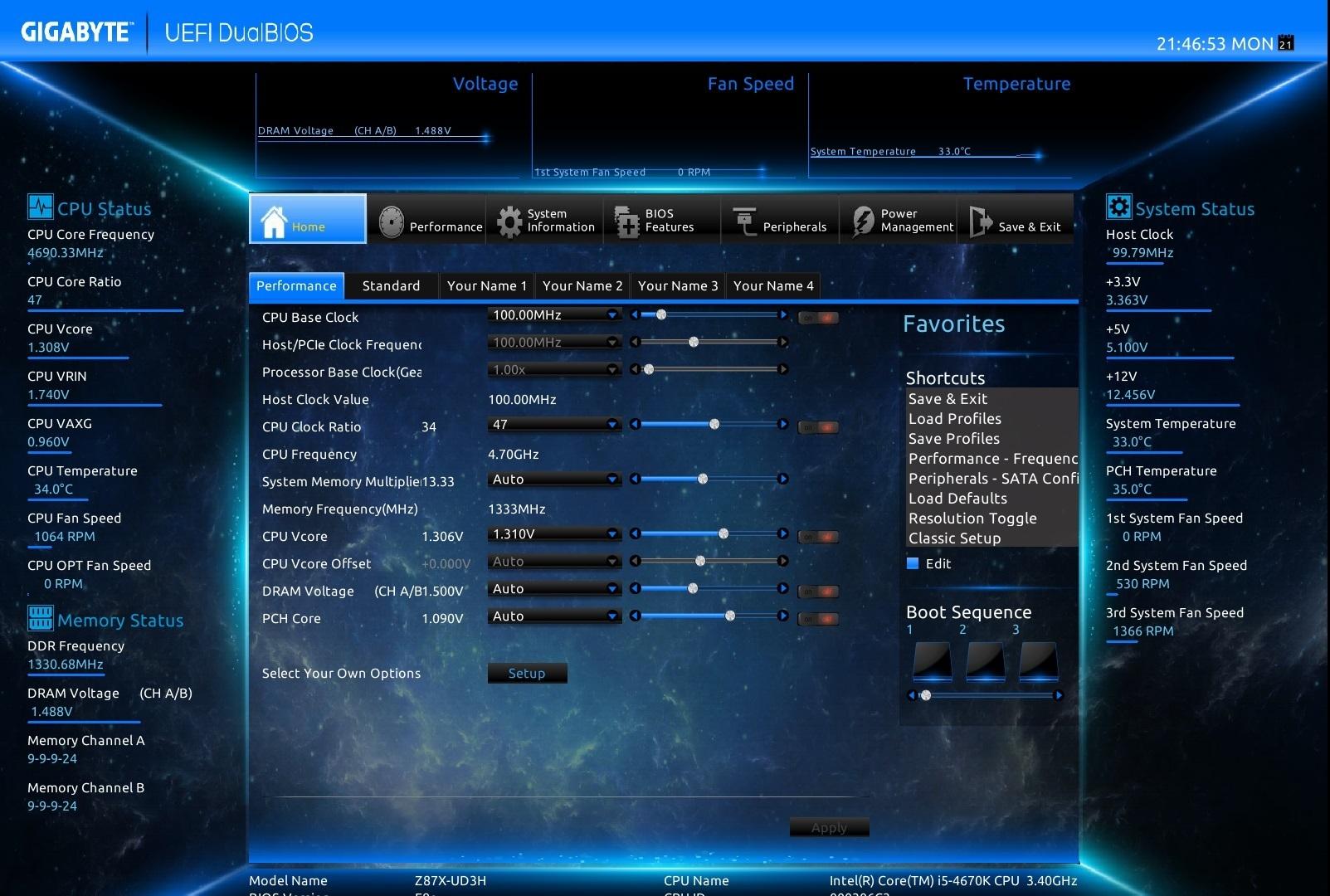The width and height of the screenshot is (1330, 896).
Task: Click Save Profiles shortcut
Action: 954,438
